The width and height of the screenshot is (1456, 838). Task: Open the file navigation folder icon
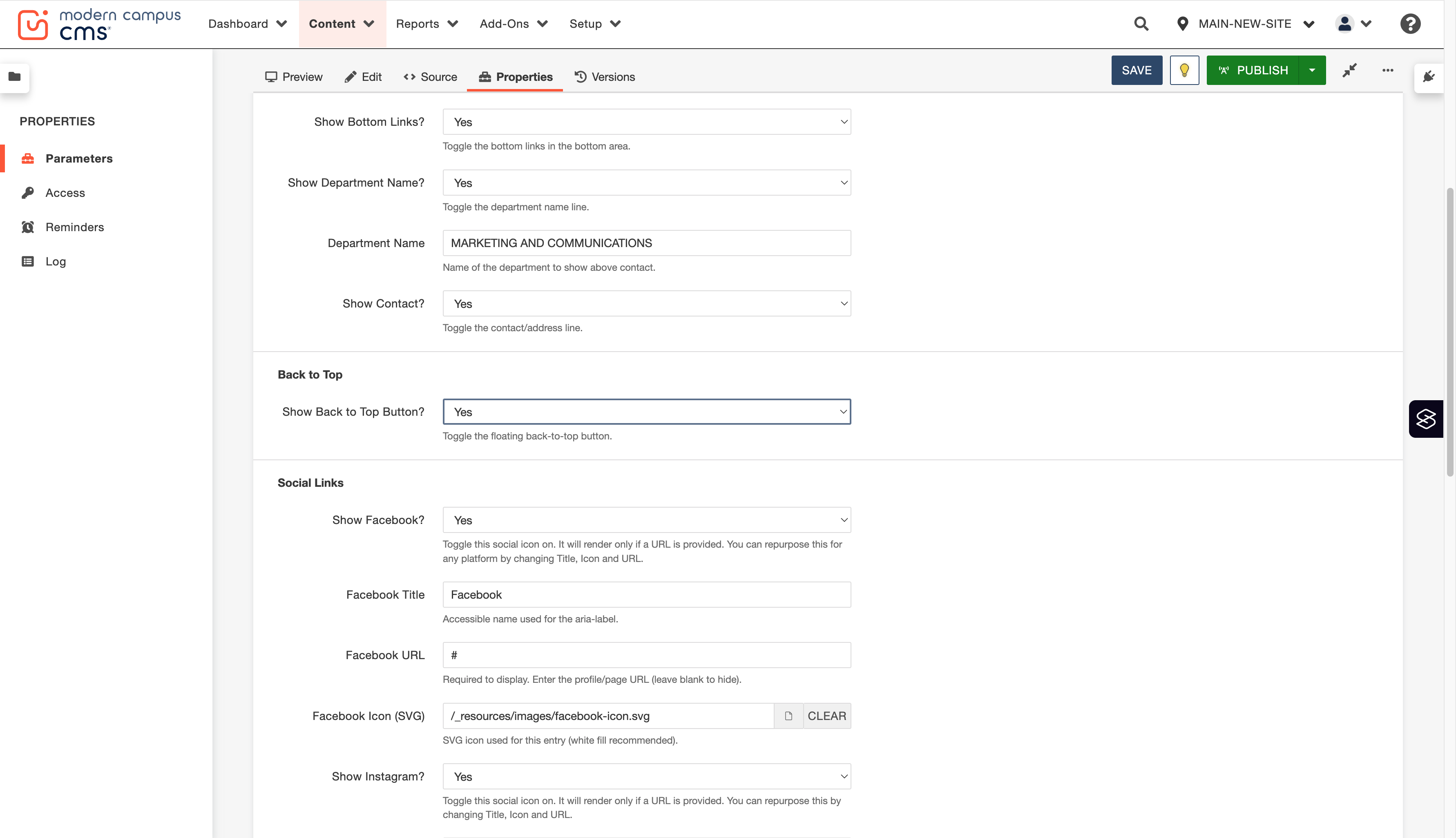tap(15, 76)
